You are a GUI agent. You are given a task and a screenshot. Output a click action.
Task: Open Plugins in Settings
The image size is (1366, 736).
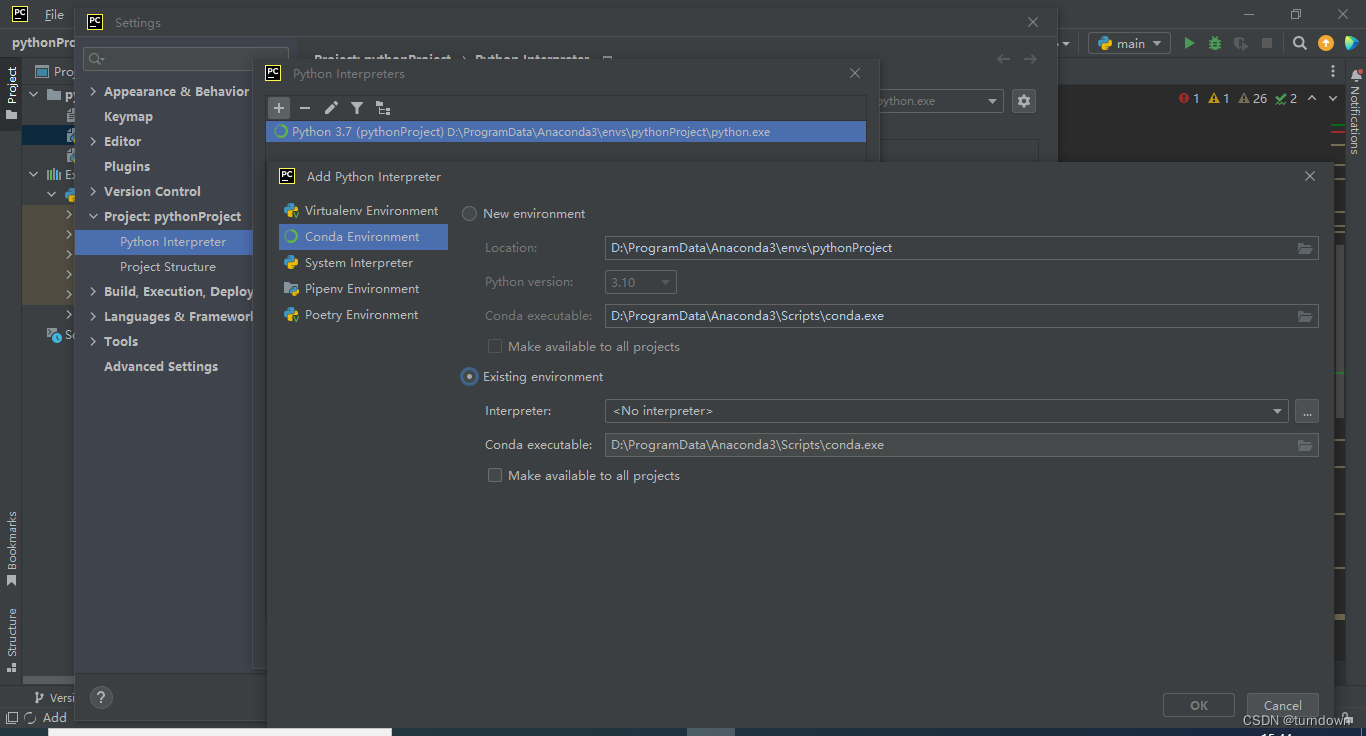pos(127,167)
